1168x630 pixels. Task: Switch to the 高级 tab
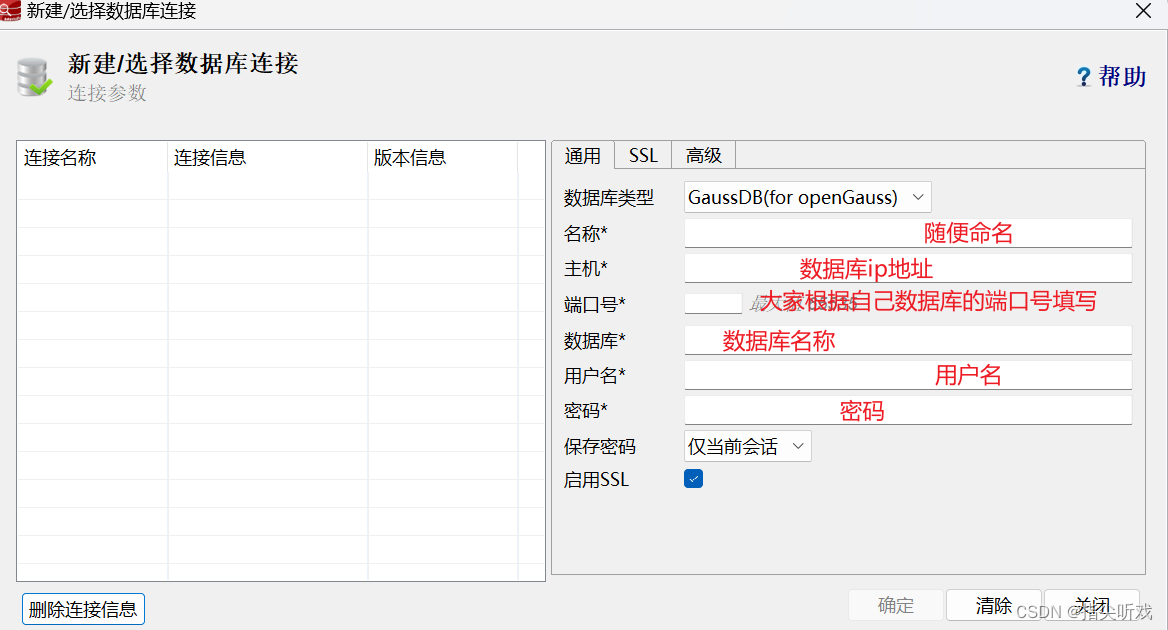pos(703,155)
